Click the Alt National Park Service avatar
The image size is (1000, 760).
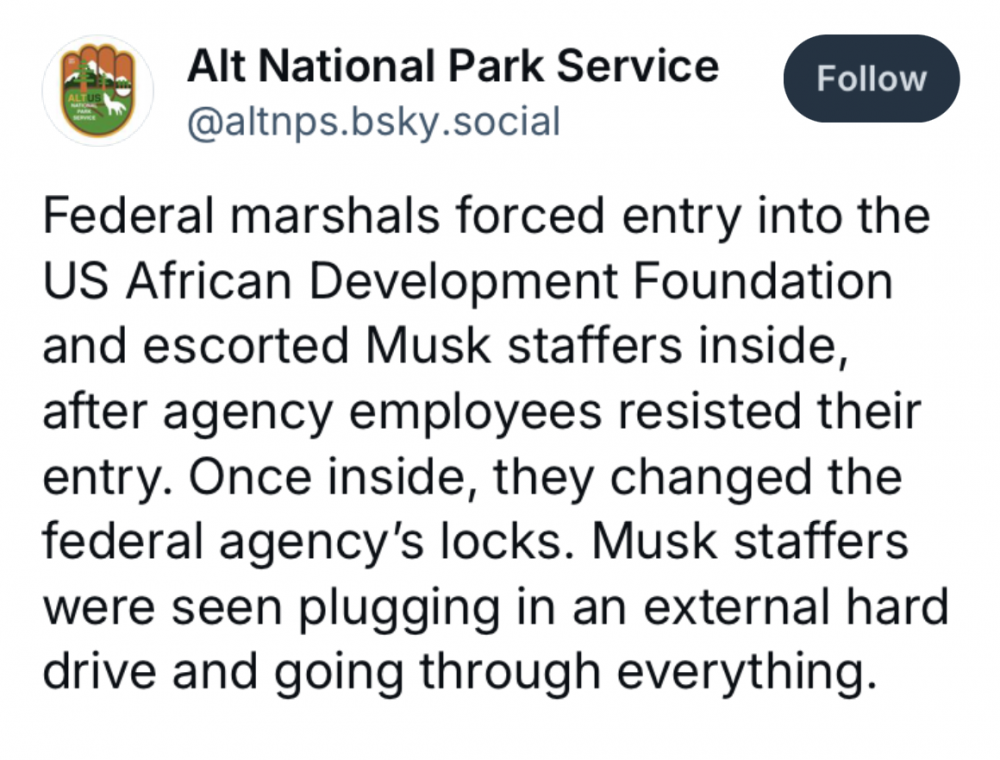tap(97, 90)
